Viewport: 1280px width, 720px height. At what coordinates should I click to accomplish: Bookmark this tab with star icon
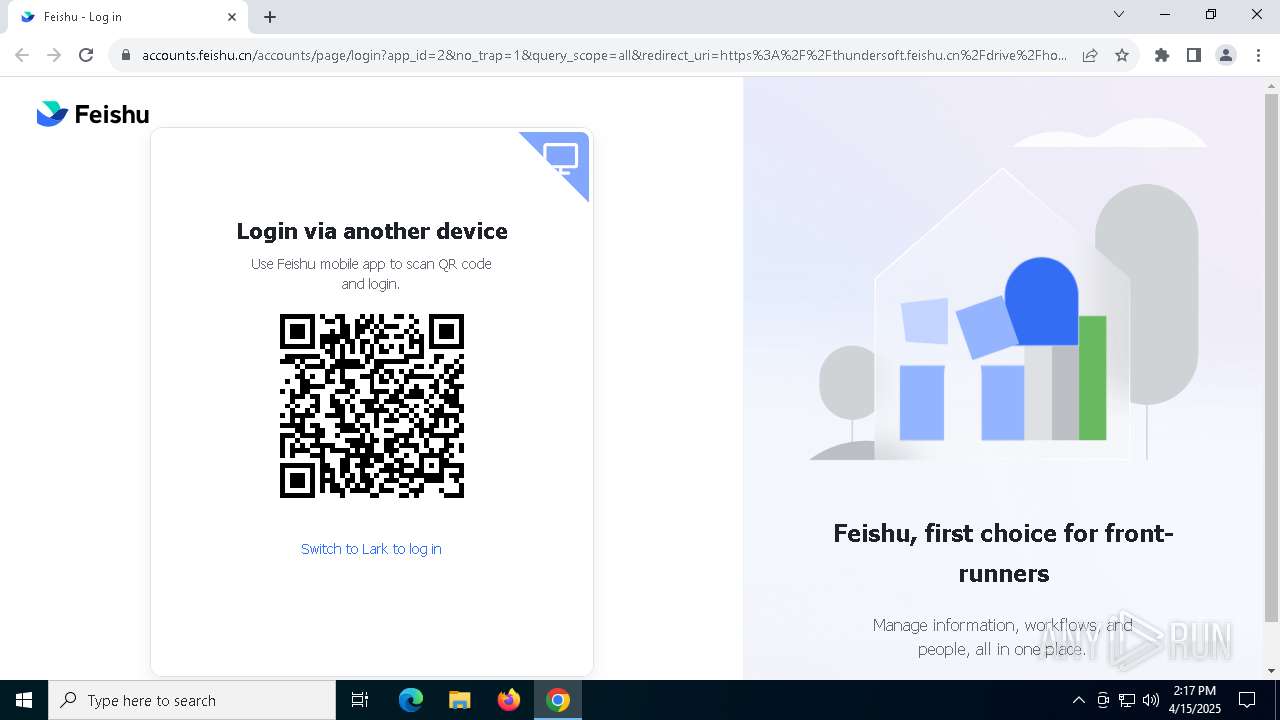pos(1122,55)
